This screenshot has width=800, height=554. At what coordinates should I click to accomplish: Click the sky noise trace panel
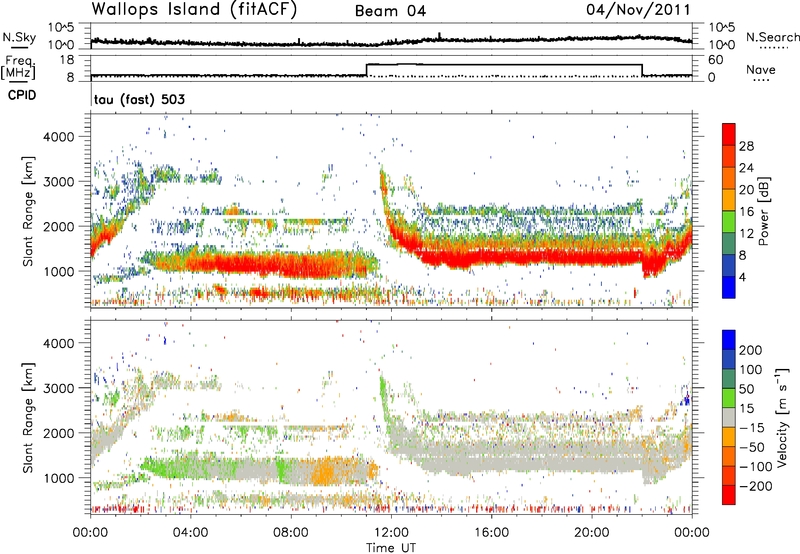(x=391, y=36)
